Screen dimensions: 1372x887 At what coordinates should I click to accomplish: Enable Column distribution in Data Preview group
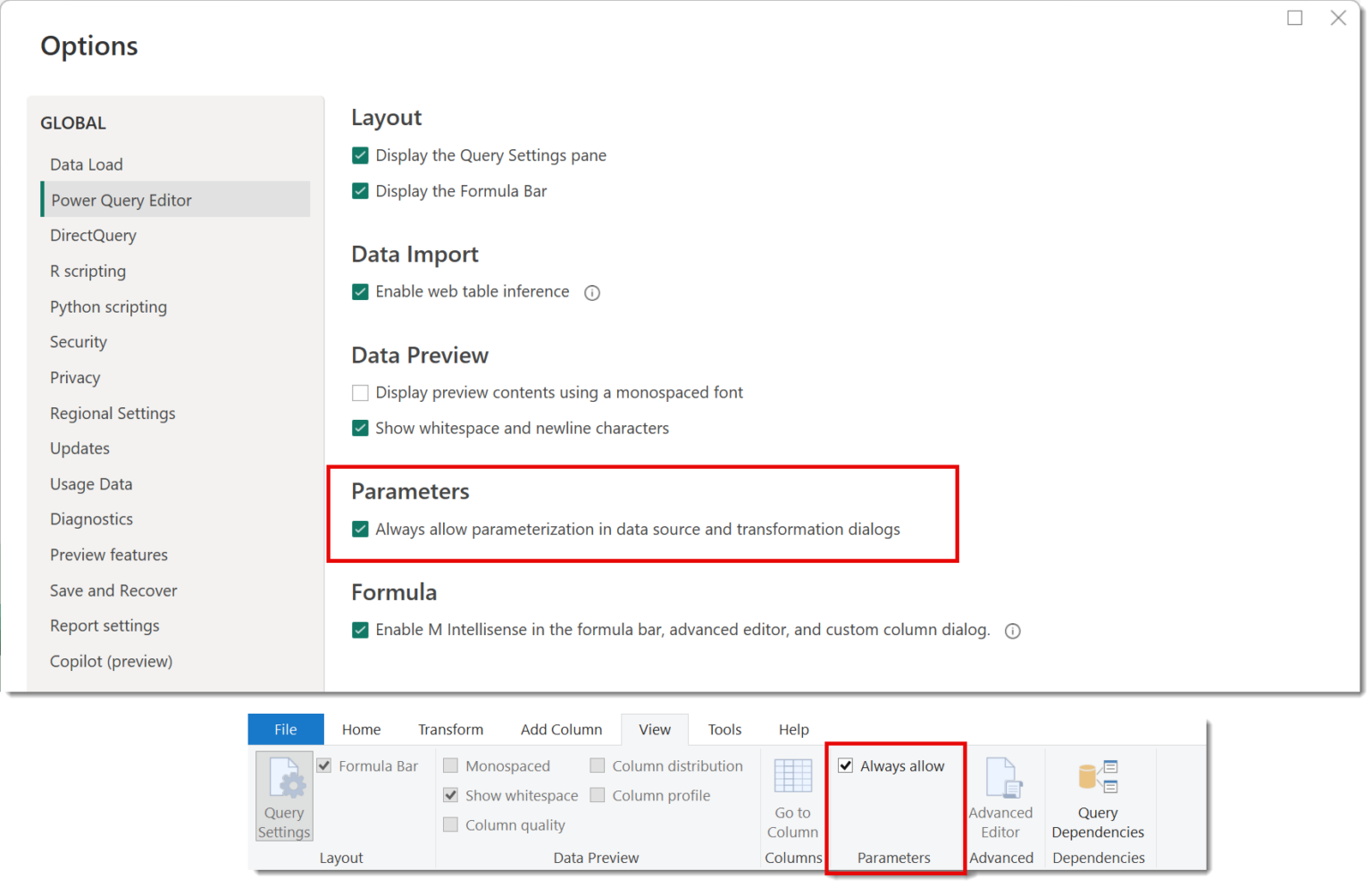pos(597,766)
